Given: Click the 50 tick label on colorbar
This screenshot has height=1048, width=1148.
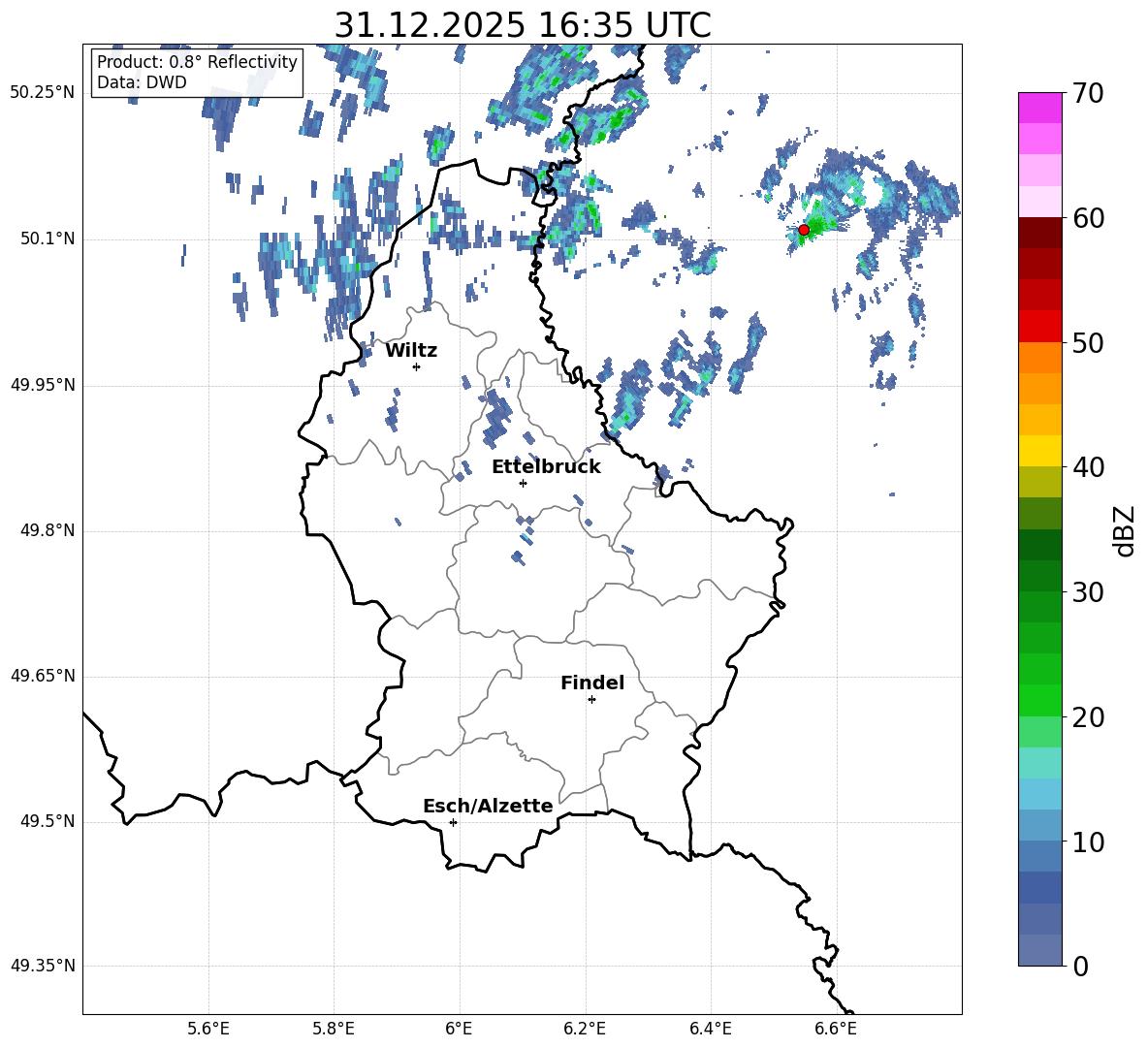Looking at the screenshot, I should pos(1088,343).
